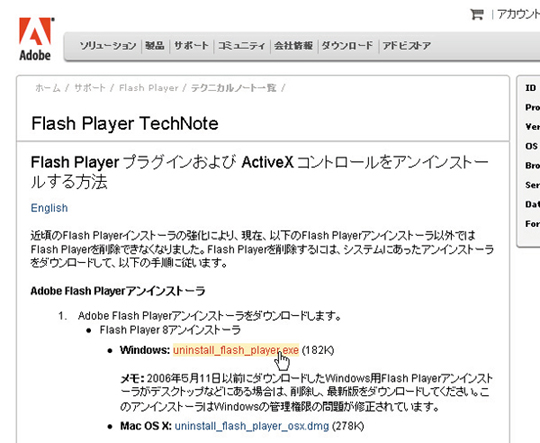Screen dimensions: 540x443
Task: Go to テクニカルノート一覧 breadcrumb link
Action: pyautogui.click(x=234, y=88)
